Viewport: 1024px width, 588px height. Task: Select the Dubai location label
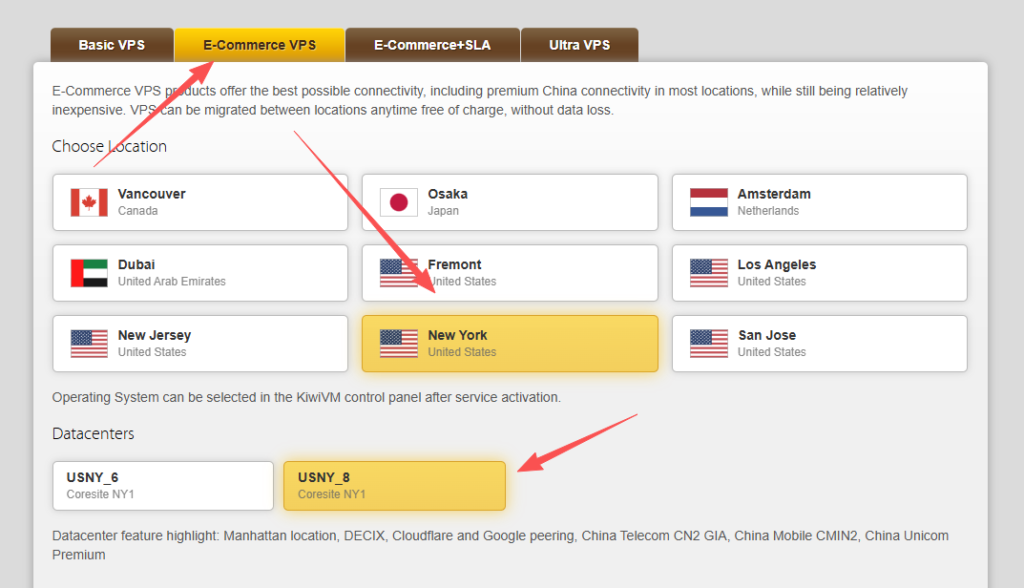tap(136, 265)
